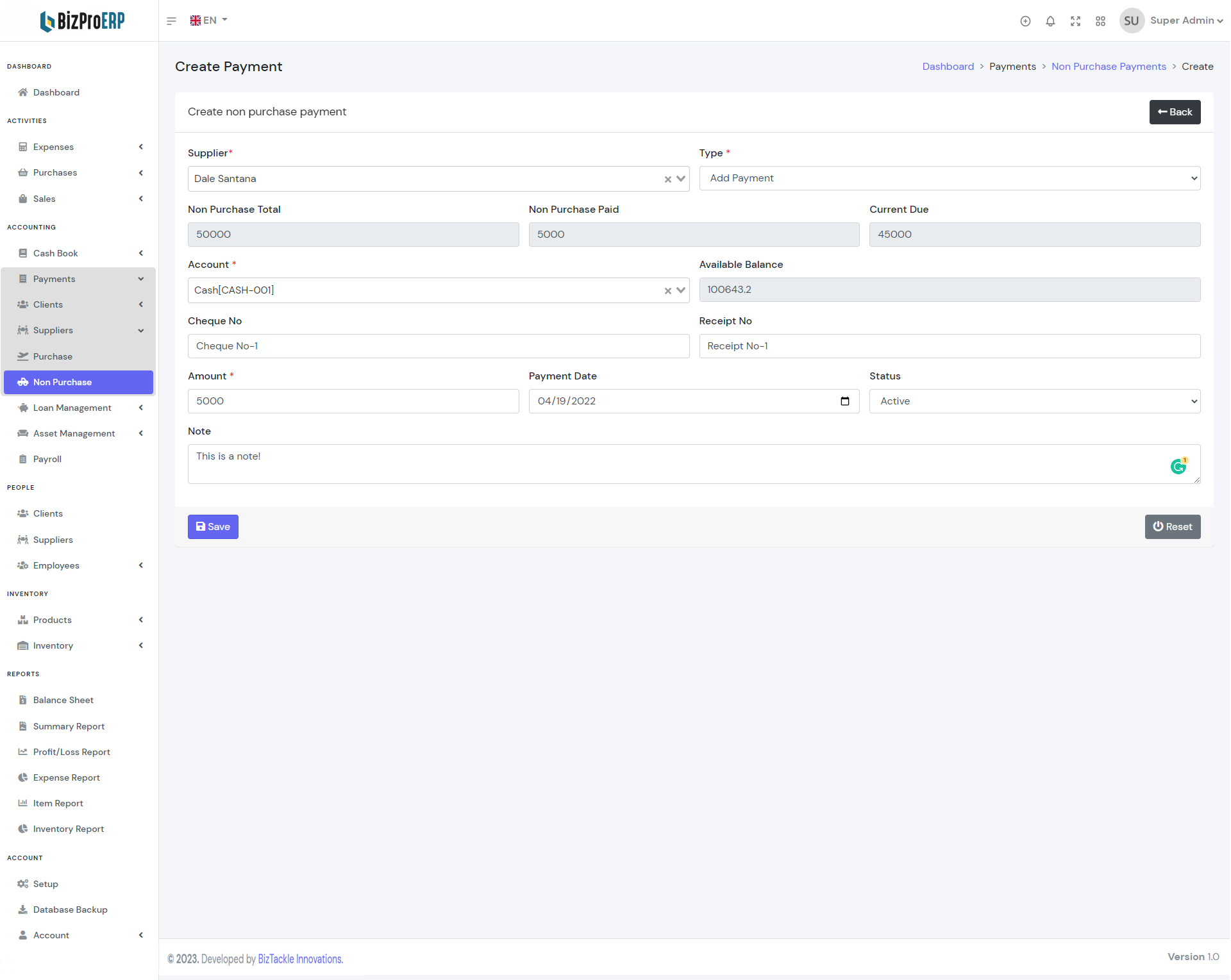Open the Status dropdown
The height and width of the screenshot is (980, 1231).
point(1034,401)
